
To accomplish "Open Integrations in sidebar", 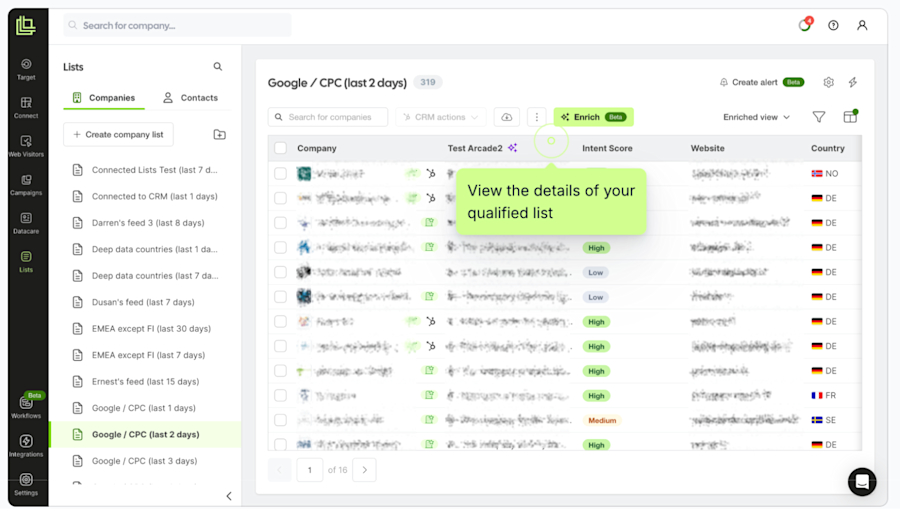I will click(26, 445).
